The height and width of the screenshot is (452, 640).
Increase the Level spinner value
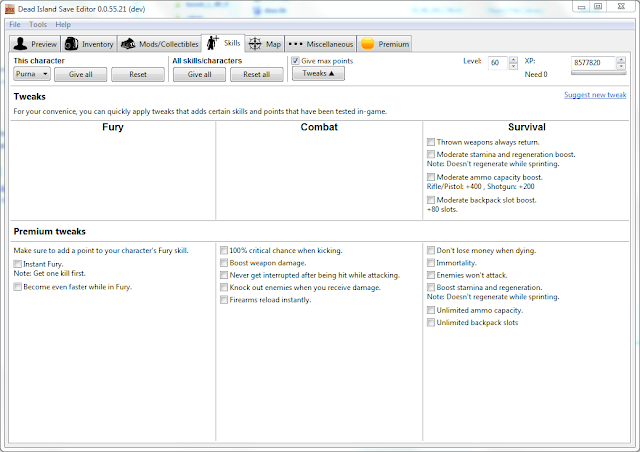tap(514, 59)
